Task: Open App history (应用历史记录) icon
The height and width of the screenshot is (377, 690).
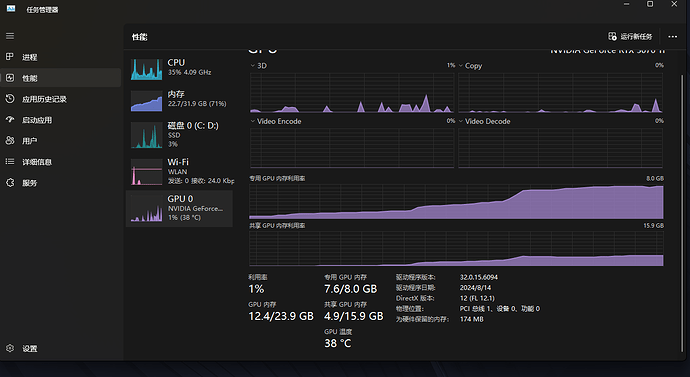Action: (10, 99)
